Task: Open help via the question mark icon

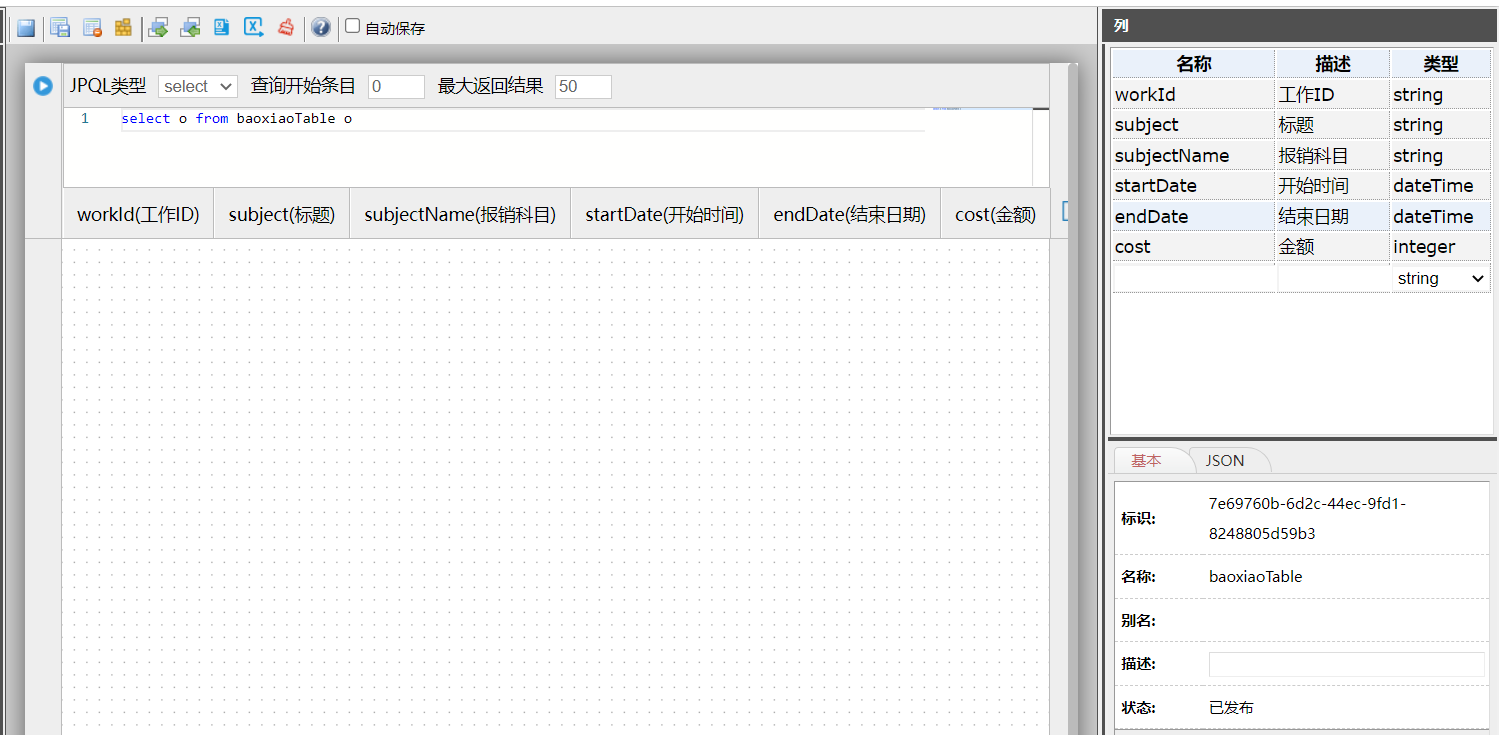Action: tap(320, 28)
